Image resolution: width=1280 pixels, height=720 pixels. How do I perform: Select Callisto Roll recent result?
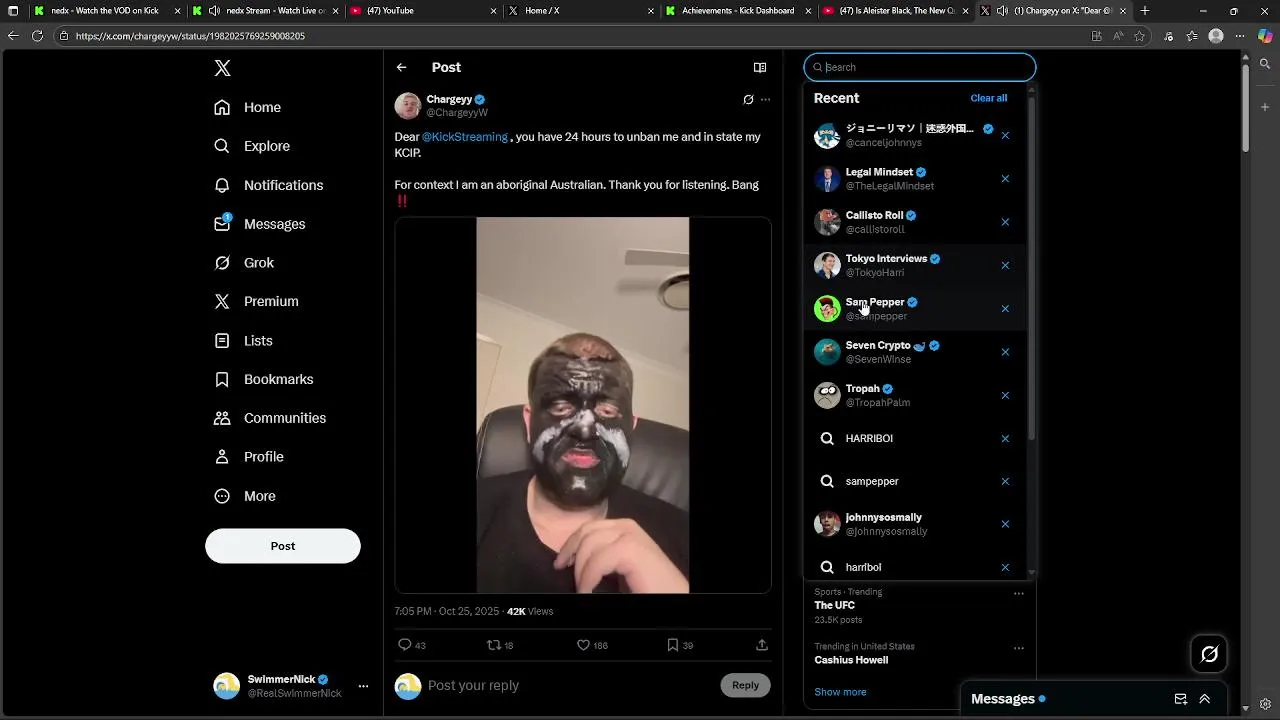[x=915, y=222]
